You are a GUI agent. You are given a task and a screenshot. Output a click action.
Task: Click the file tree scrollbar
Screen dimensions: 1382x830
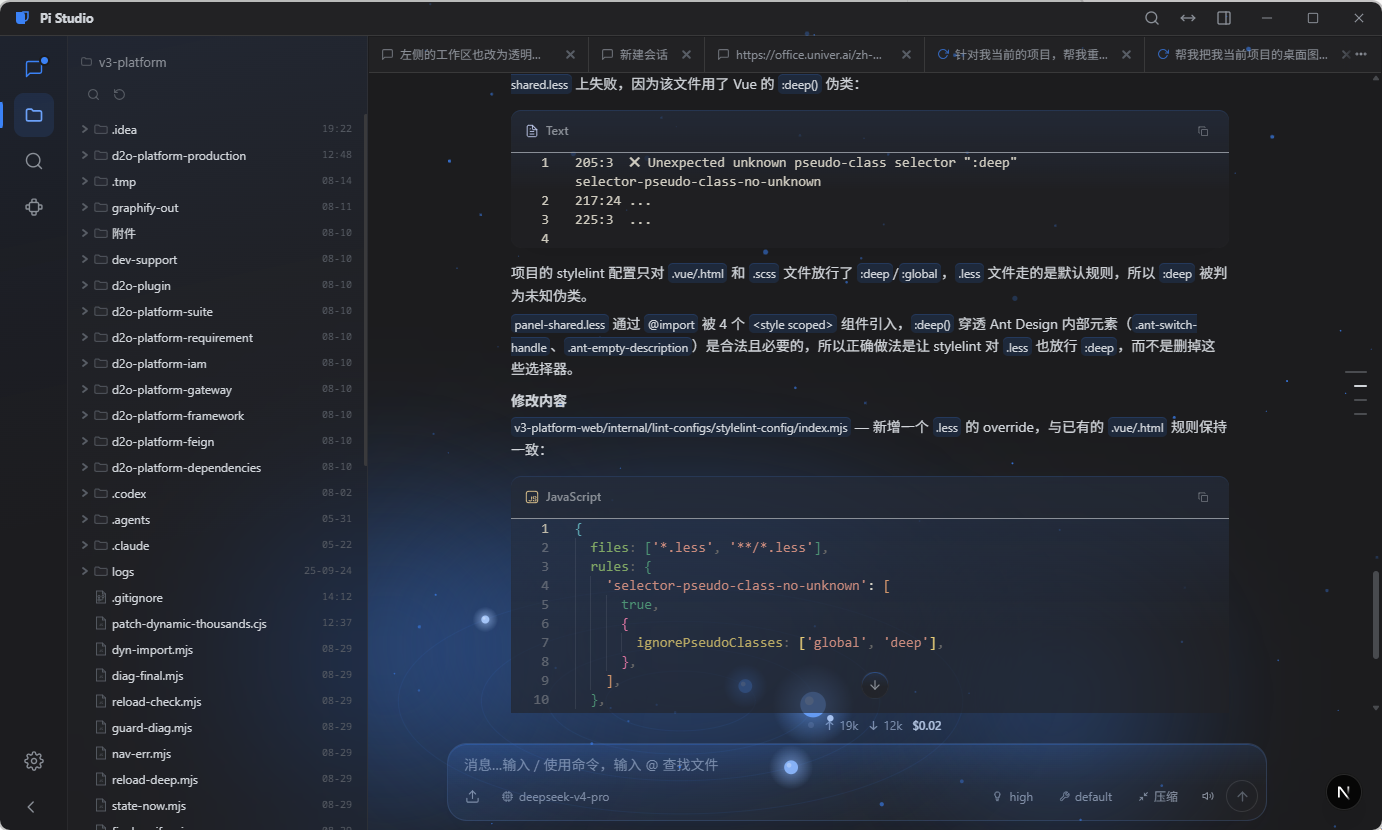364,290
